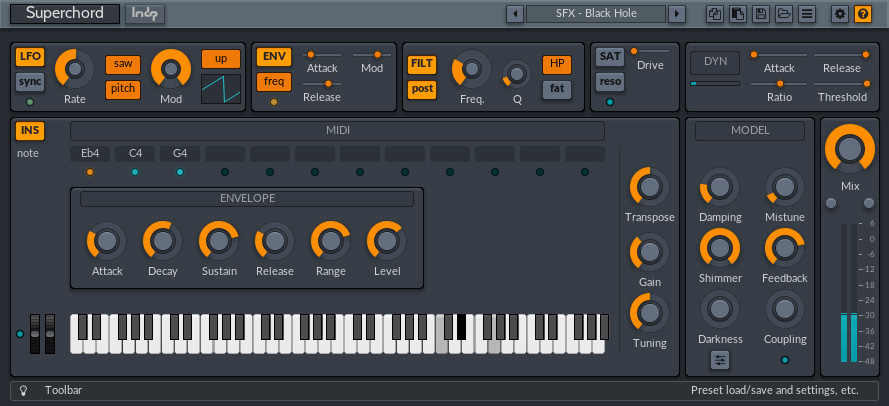Click the DYN Ratio slider

point(779,83)
